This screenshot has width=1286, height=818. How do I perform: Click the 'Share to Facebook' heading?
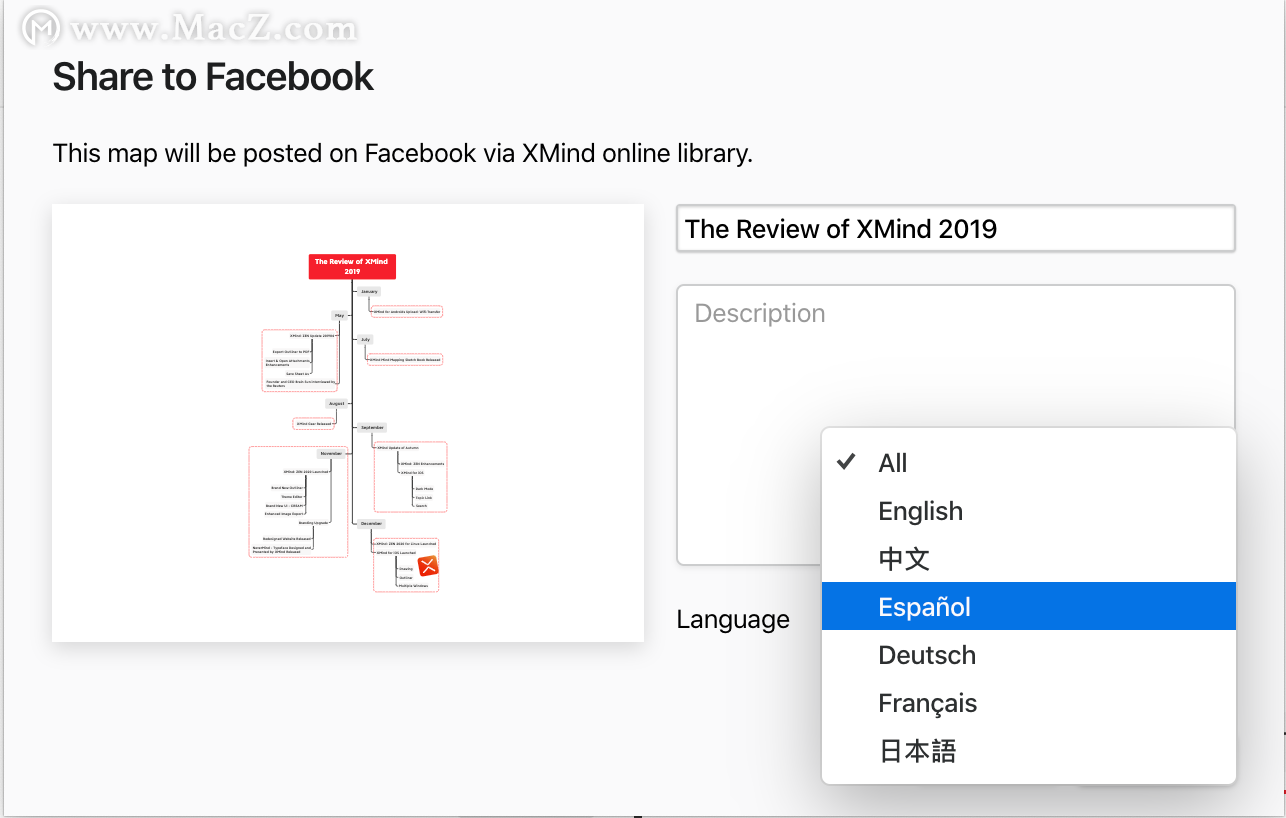(213, 77)
